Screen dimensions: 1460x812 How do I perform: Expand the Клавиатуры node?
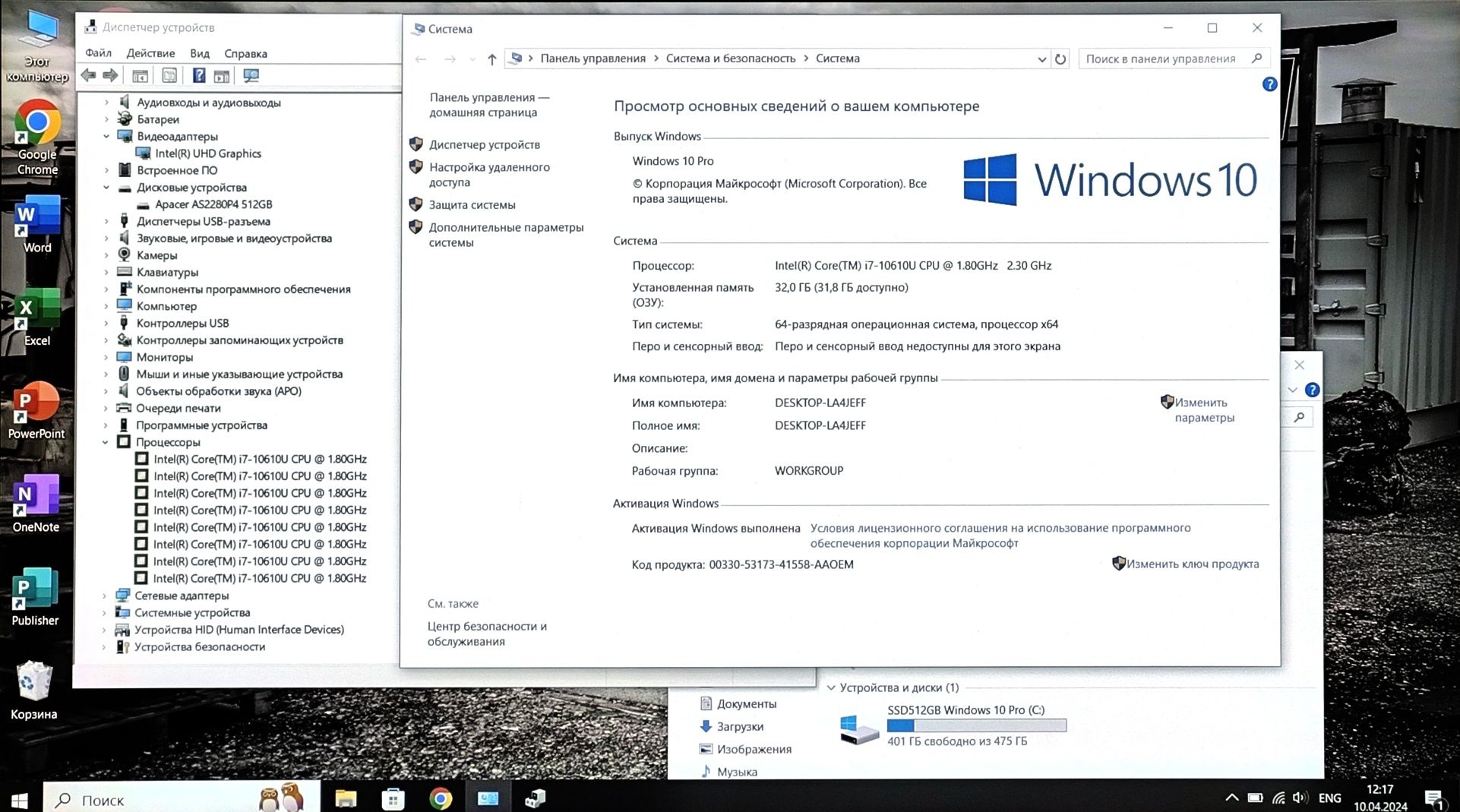(x=106, y=272)
